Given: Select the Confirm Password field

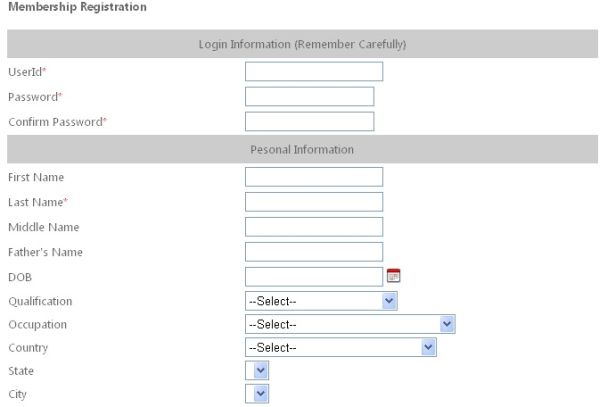Looking at the screenshot, I should [x=309, y=121].
